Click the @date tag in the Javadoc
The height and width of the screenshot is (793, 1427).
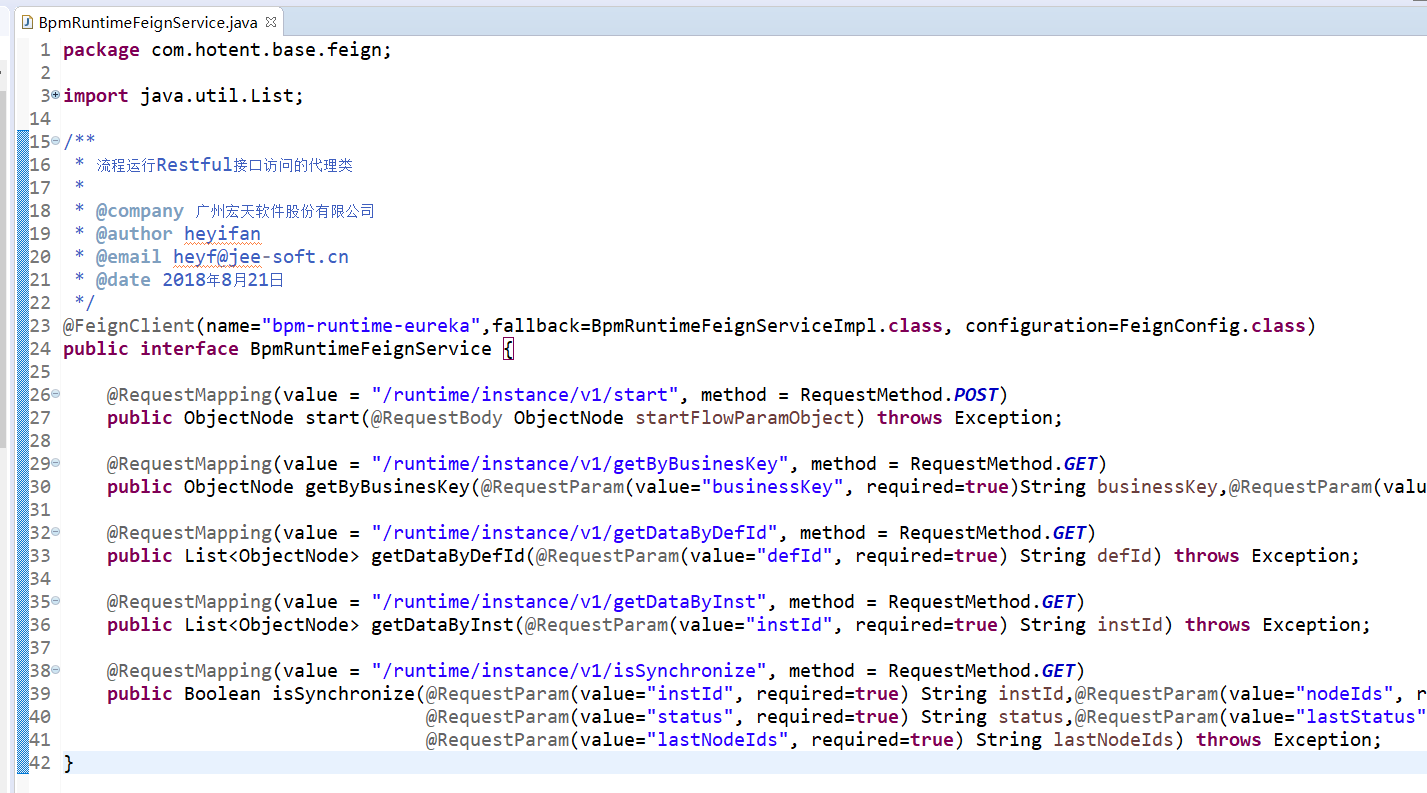coord(123,280)
